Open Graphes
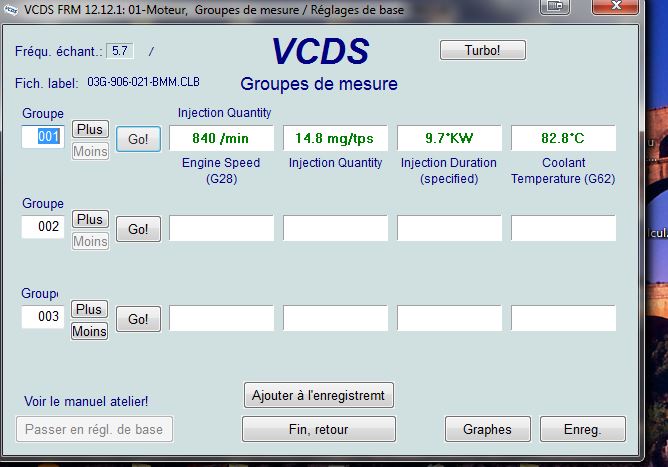This screenshot has height=467, width=668. (487, 429)
